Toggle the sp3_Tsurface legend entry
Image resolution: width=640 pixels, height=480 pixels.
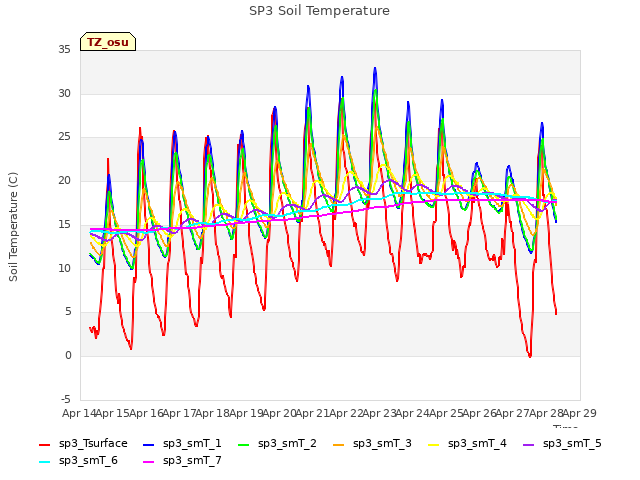tap(83, 443)
